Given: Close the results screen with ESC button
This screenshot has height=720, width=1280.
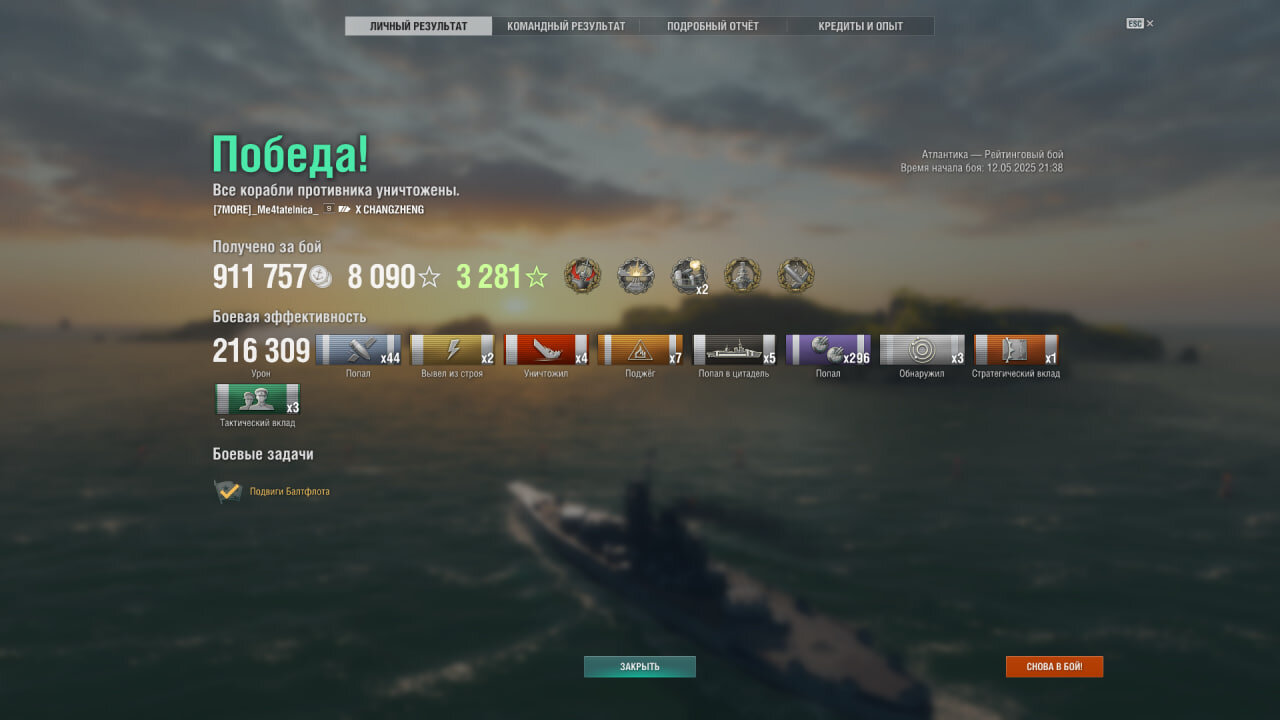Looking at the screenshot, I should tap(1140, 23).
